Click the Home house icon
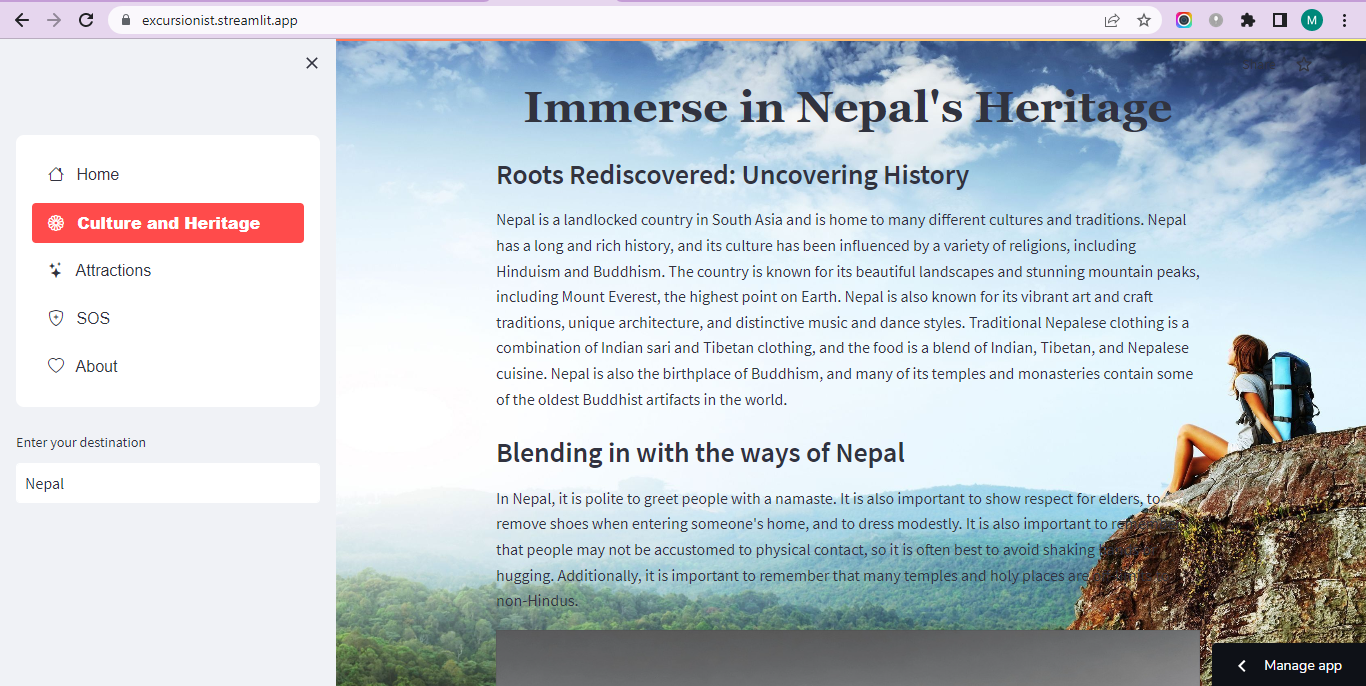Viewport: 1366px width, 686px height. [x=56, y=174]
